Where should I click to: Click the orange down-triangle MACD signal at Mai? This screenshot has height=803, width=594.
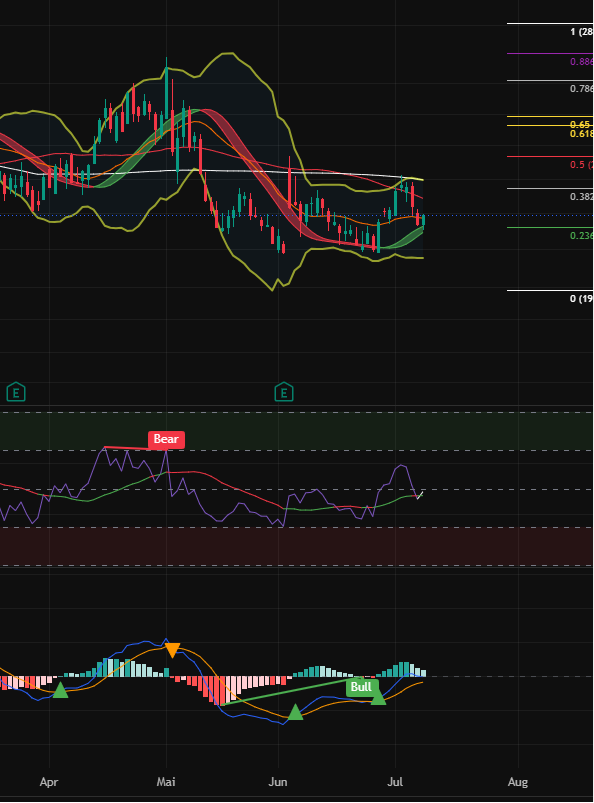point(173,650)
